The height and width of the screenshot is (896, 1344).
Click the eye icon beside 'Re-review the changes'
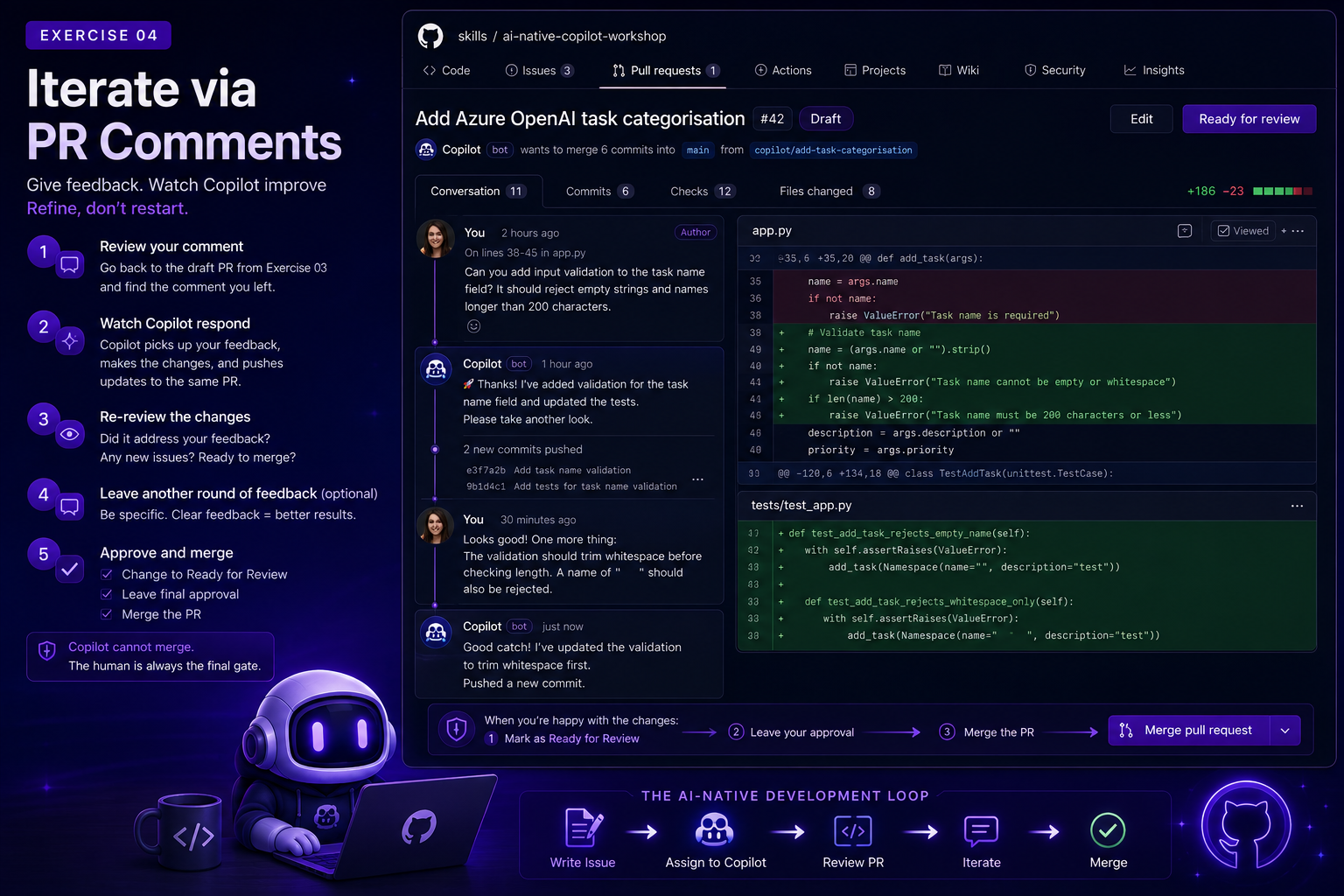click(70, 434)
